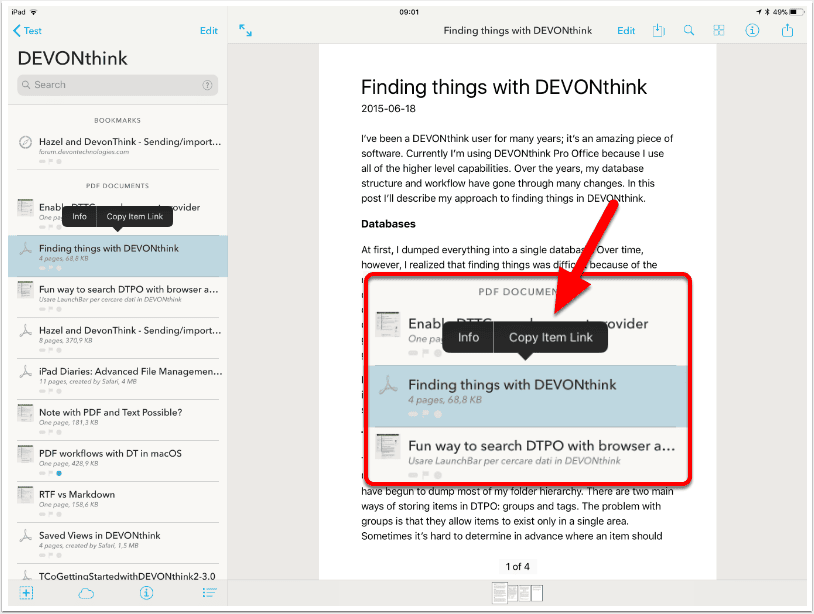The height and width of the screenshot is (614, 814).
Task: Click PDF icon of iPad Diaries row
Action: coord(25,372)
